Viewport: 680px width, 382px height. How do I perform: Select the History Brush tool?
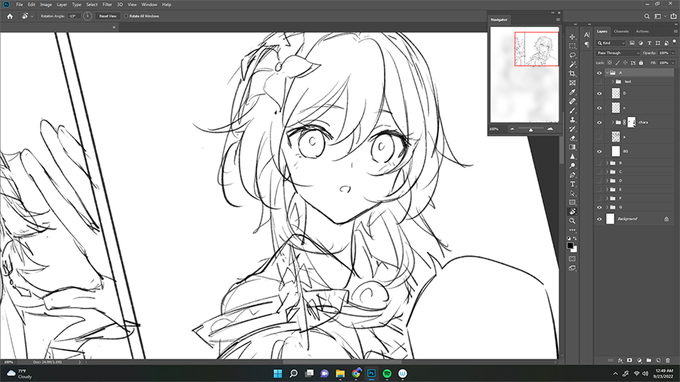pos(572,129)
